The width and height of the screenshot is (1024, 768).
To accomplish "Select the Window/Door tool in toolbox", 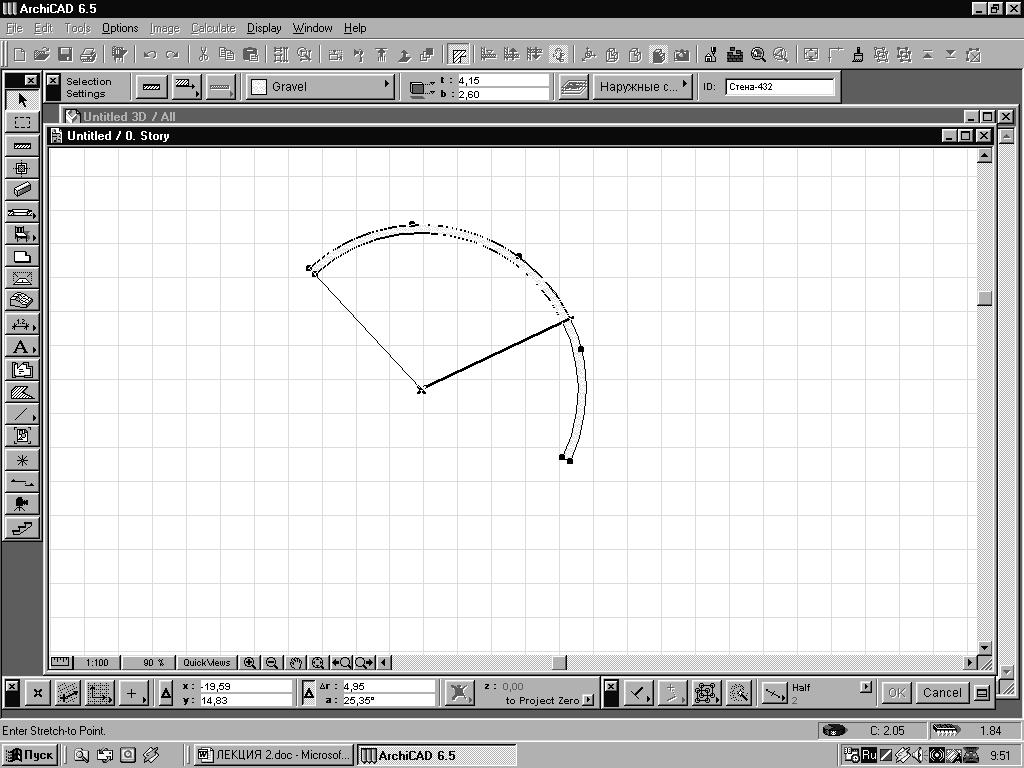I will click(22, 212).
